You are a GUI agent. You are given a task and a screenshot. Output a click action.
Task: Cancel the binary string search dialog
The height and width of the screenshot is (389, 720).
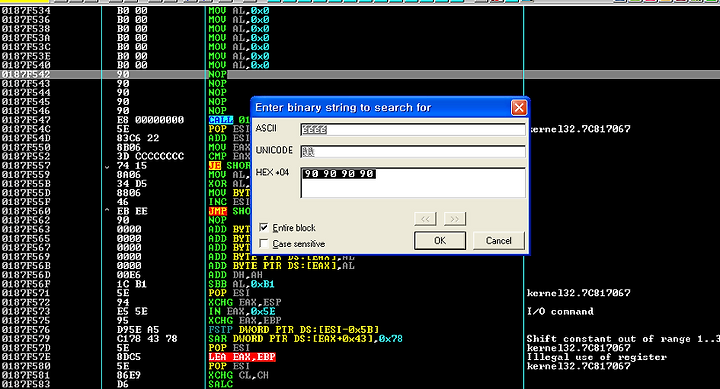point(498,241)
